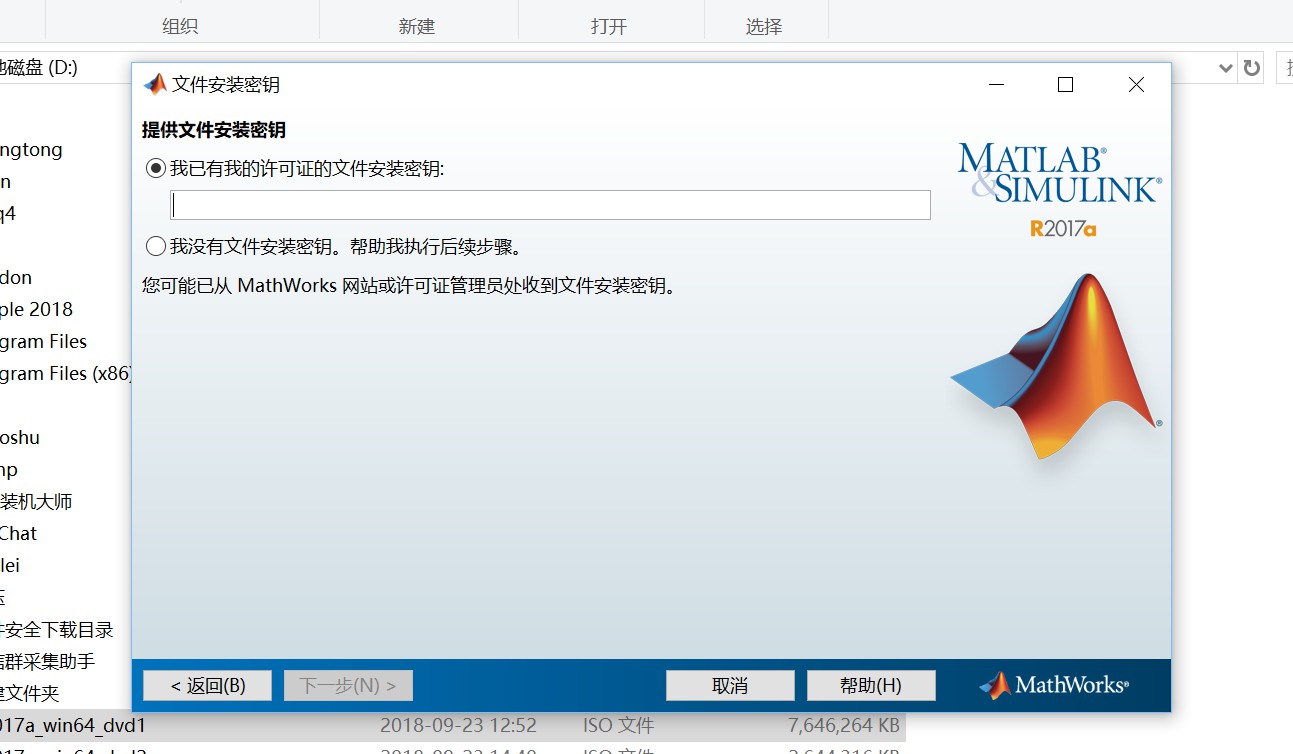Image resolution: width=1293 pixels, height=754 pixels.
Task: Open the 新建 ribbon group
Action: (x=416, y=27)
